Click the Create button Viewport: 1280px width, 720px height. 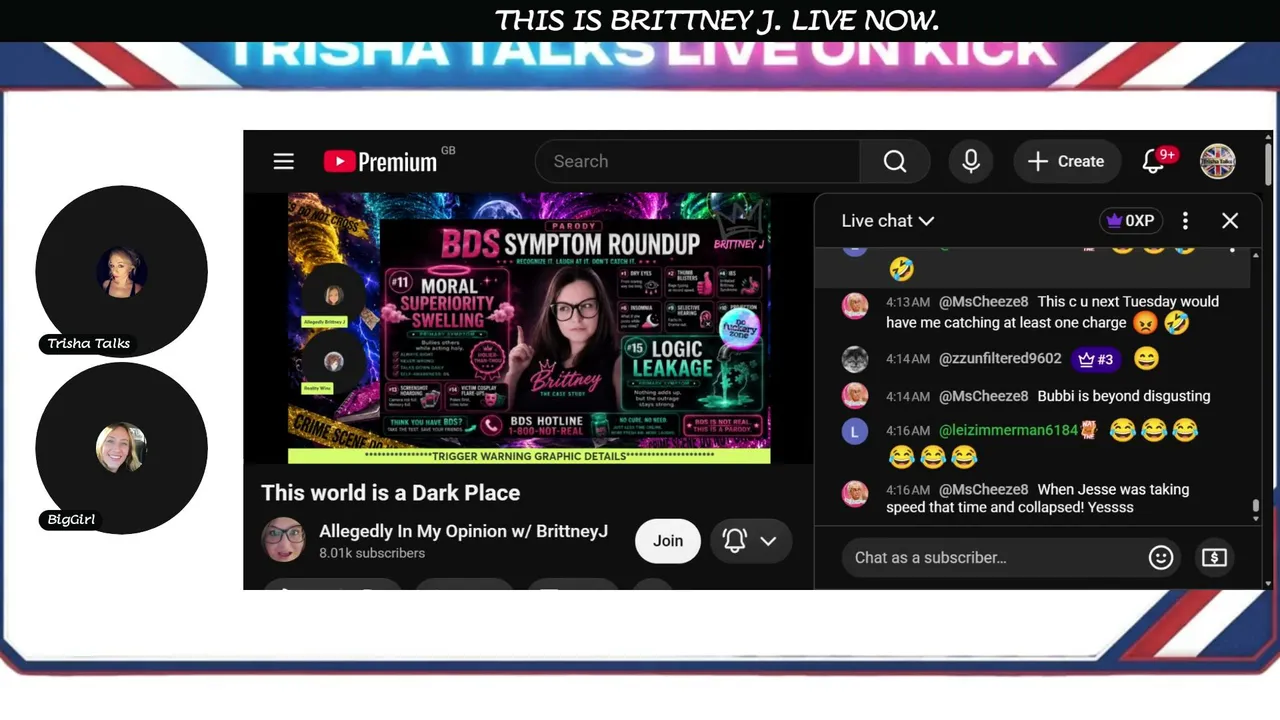[x=1067, y=161]
